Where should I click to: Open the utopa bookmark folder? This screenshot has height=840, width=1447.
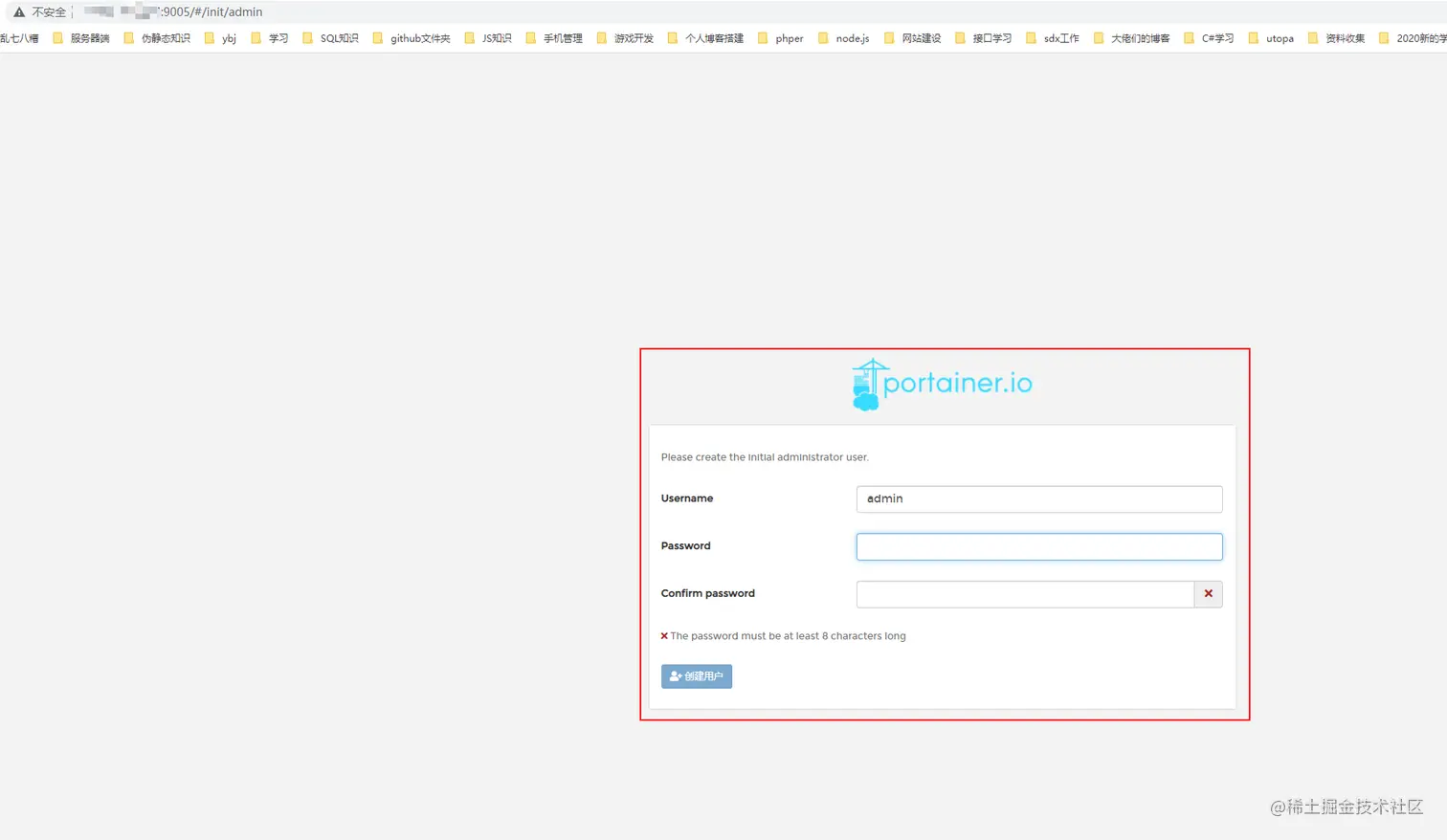click(1272, 38)
